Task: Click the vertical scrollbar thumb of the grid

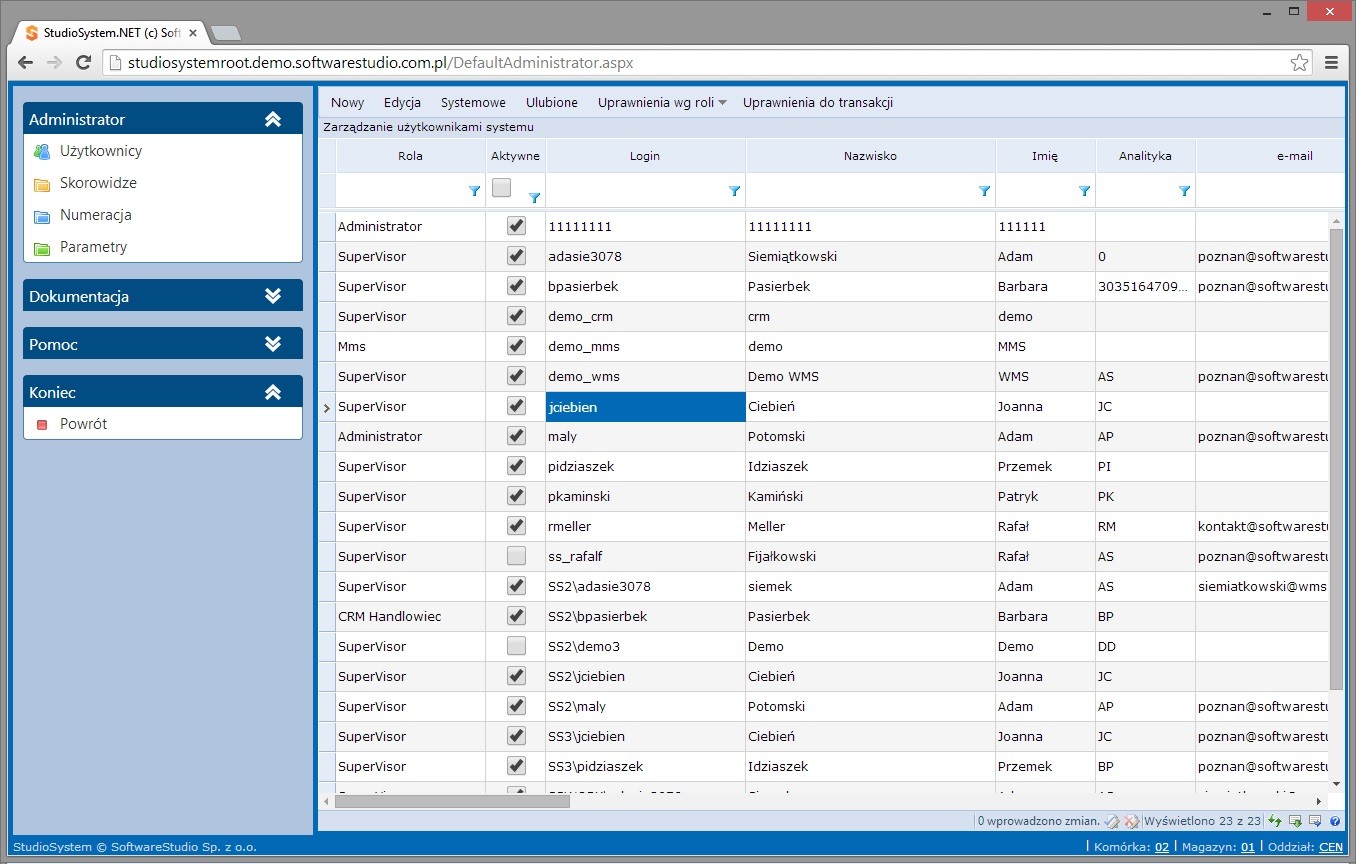Action: tap(1337, 458)
